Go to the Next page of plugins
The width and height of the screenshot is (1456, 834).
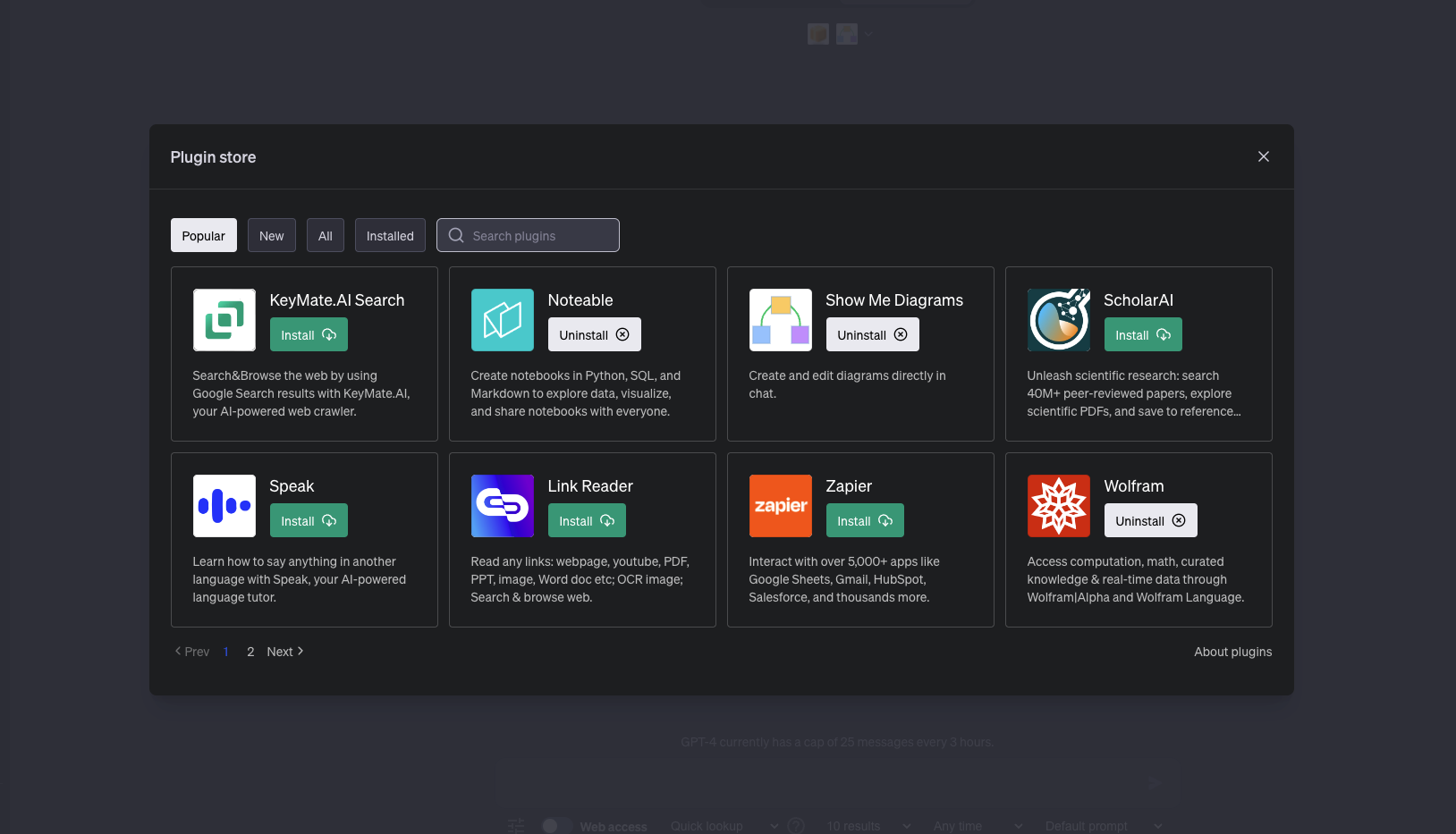pos(284,652)
